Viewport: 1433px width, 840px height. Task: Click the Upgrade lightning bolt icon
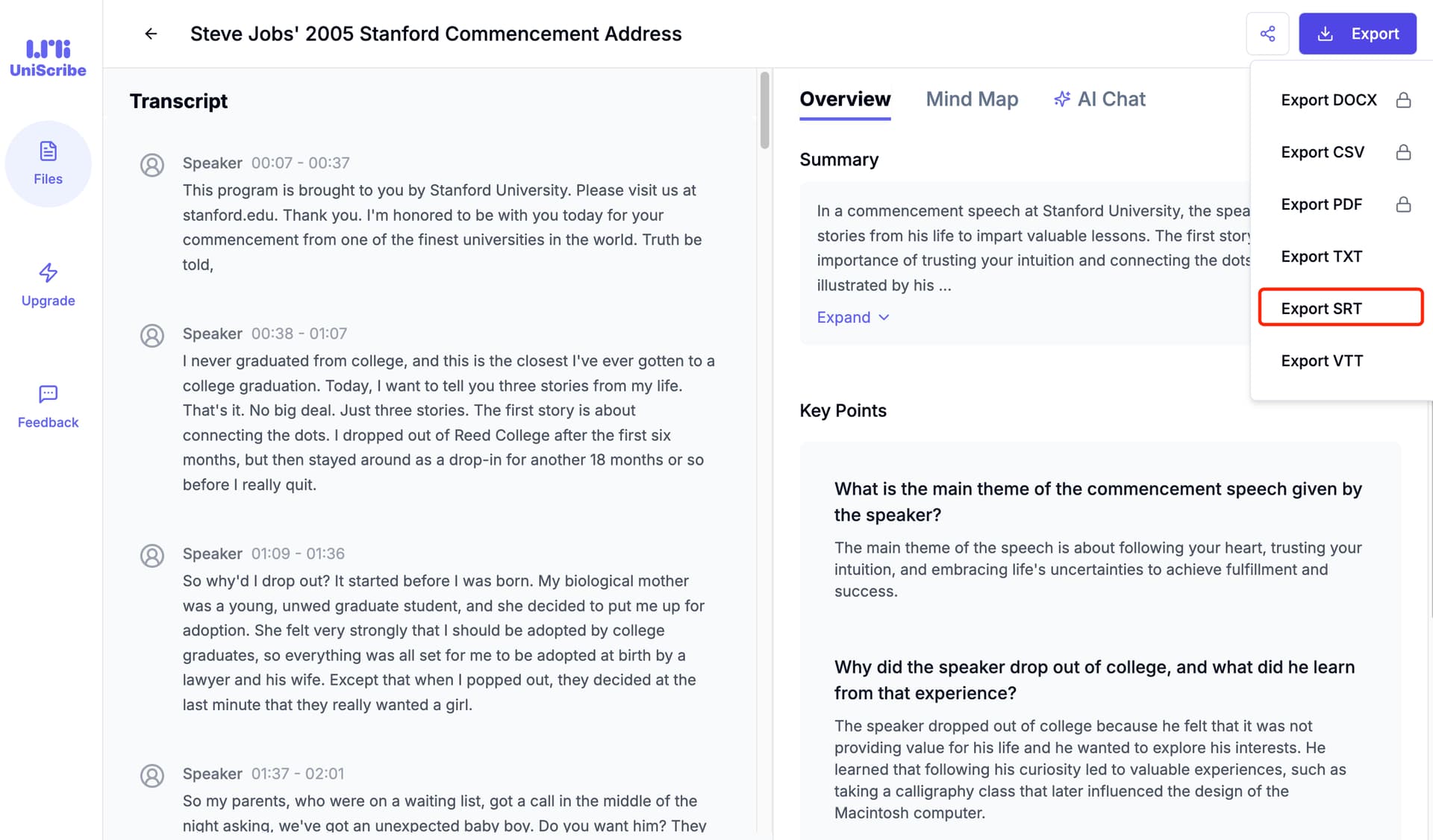point(47,272)
